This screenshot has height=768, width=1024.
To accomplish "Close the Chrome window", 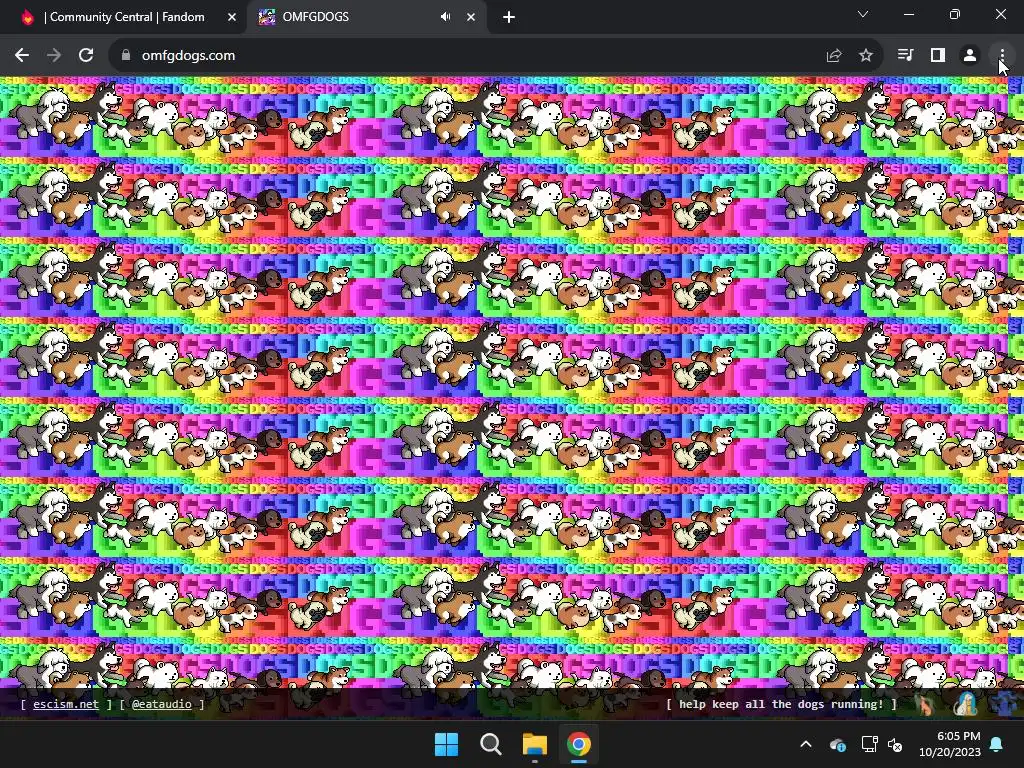I will [1000, 14].
